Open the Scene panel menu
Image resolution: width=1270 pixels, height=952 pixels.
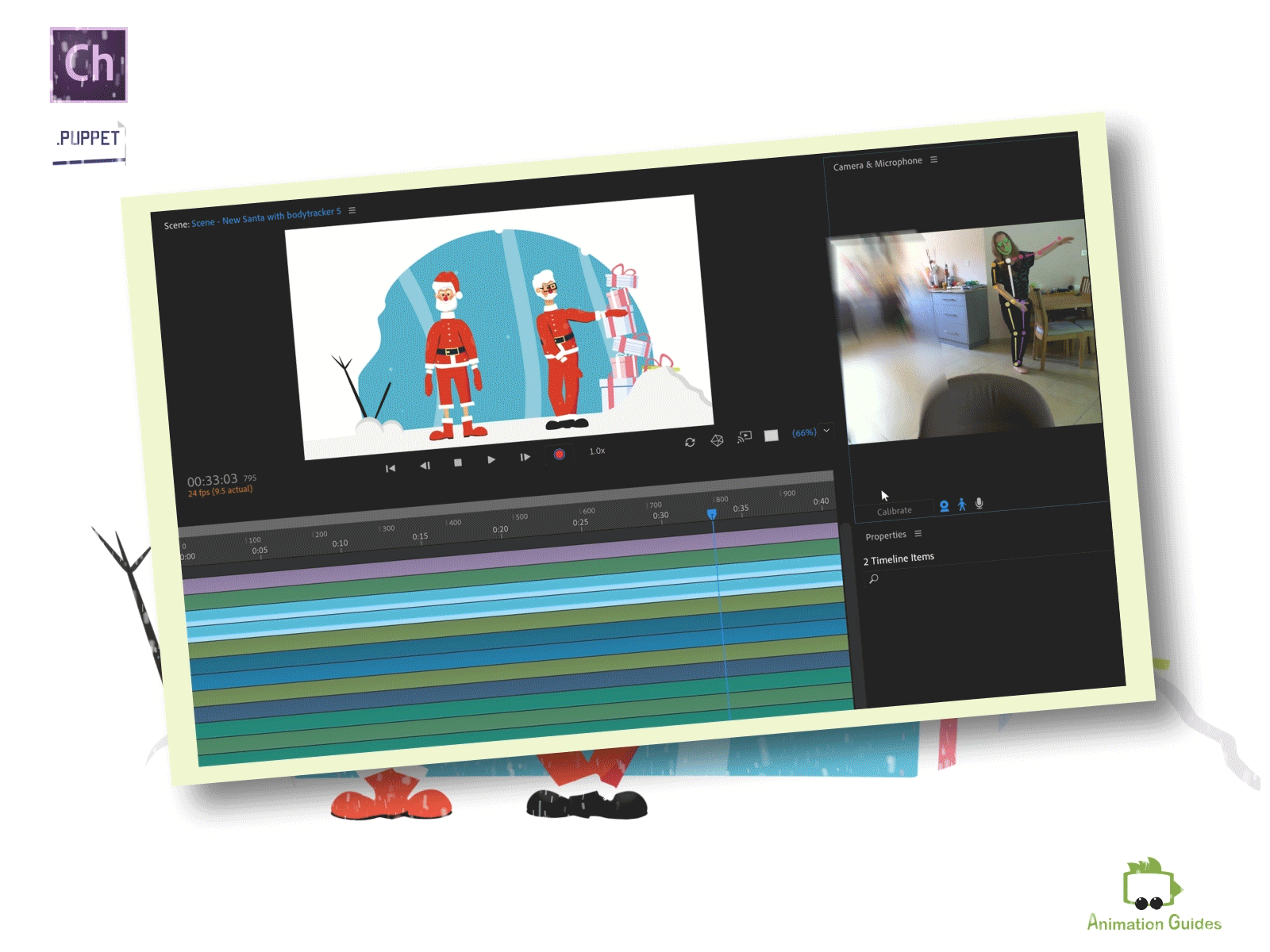[x=352, y=210]
